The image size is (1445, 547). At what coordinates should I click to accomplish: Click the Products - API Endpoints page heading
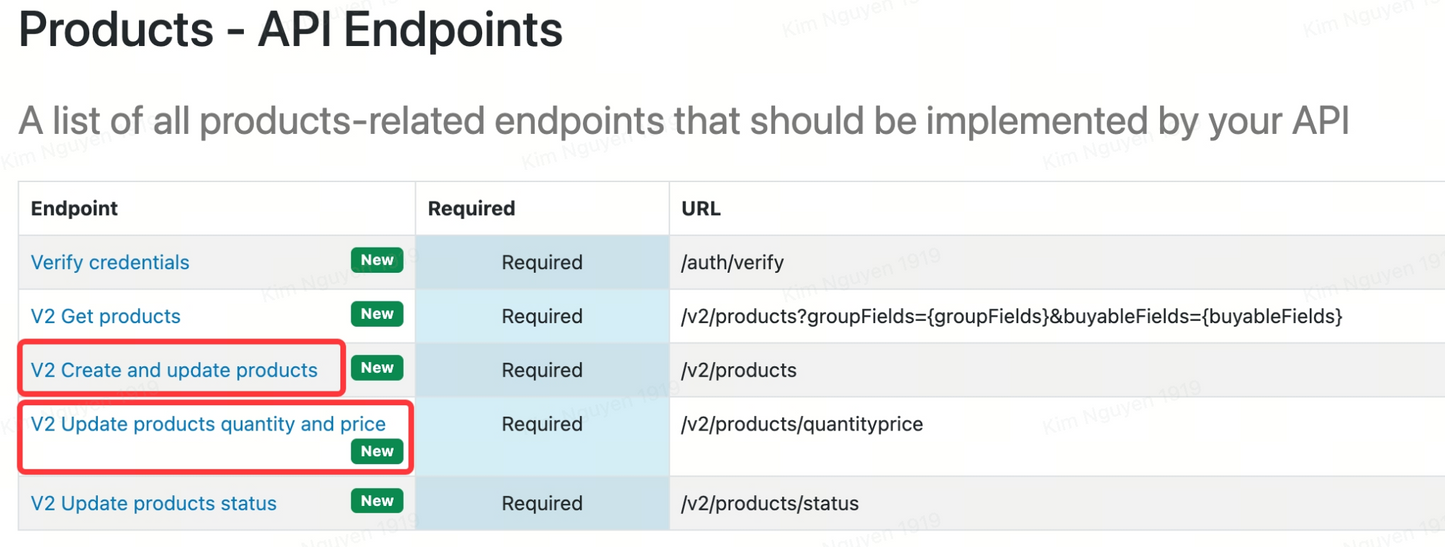tap(291, 30)
